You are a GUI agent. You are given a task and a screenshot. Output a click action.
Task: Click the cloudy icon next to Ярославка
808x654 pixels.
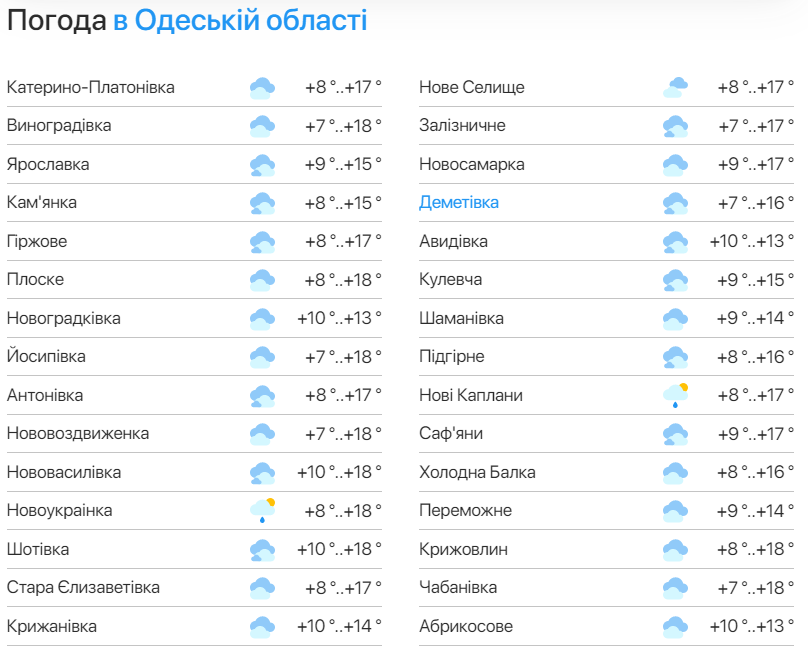pos(262,165)
